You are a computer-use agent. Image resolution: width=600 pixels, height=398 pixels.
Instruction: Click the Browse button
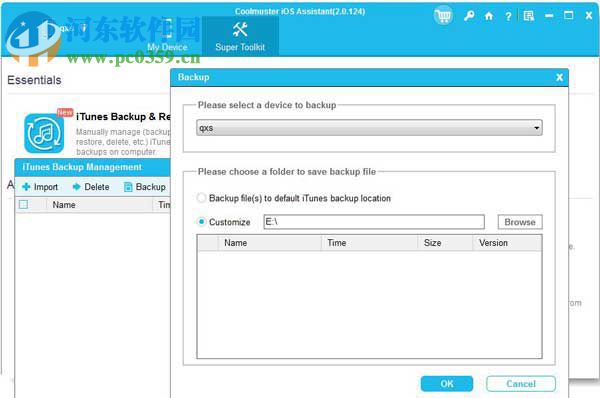520,222
